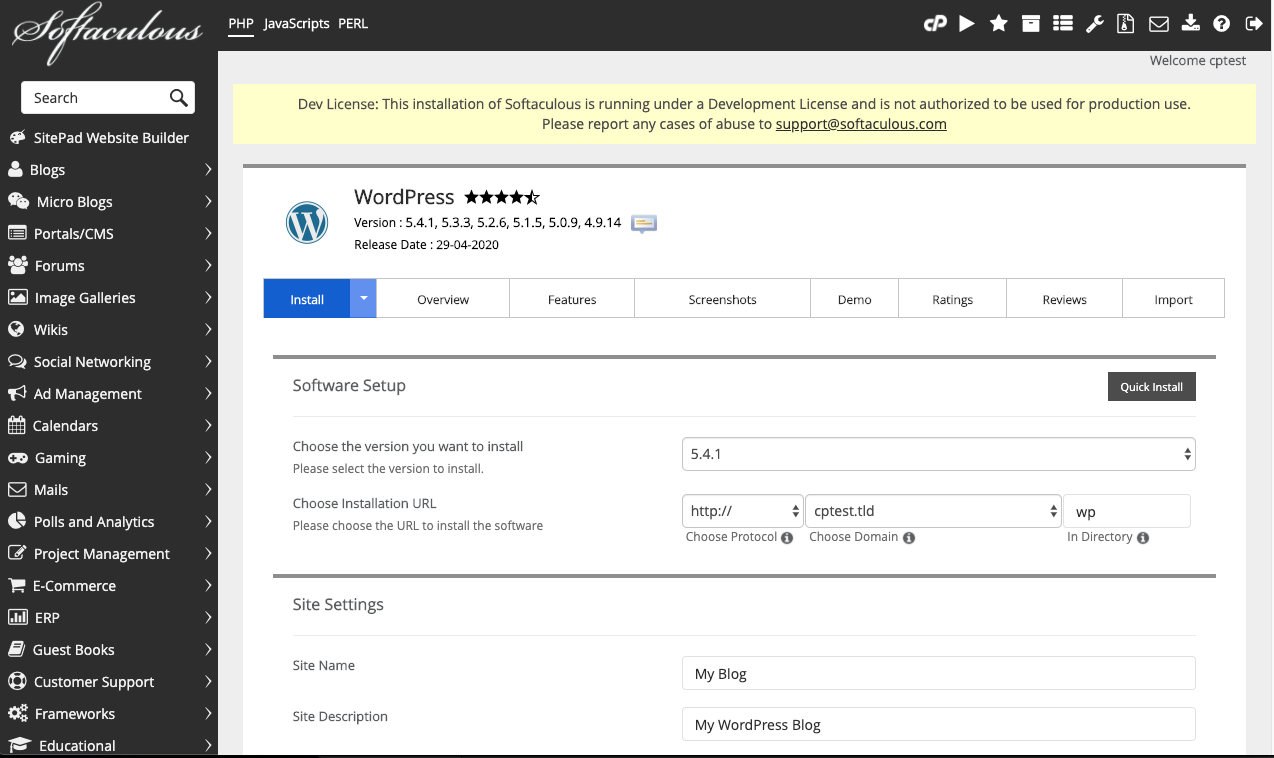Viewport: 1274px width, 758px height.
Task: Click the logout arrow icon
Action: point(1253,24)
